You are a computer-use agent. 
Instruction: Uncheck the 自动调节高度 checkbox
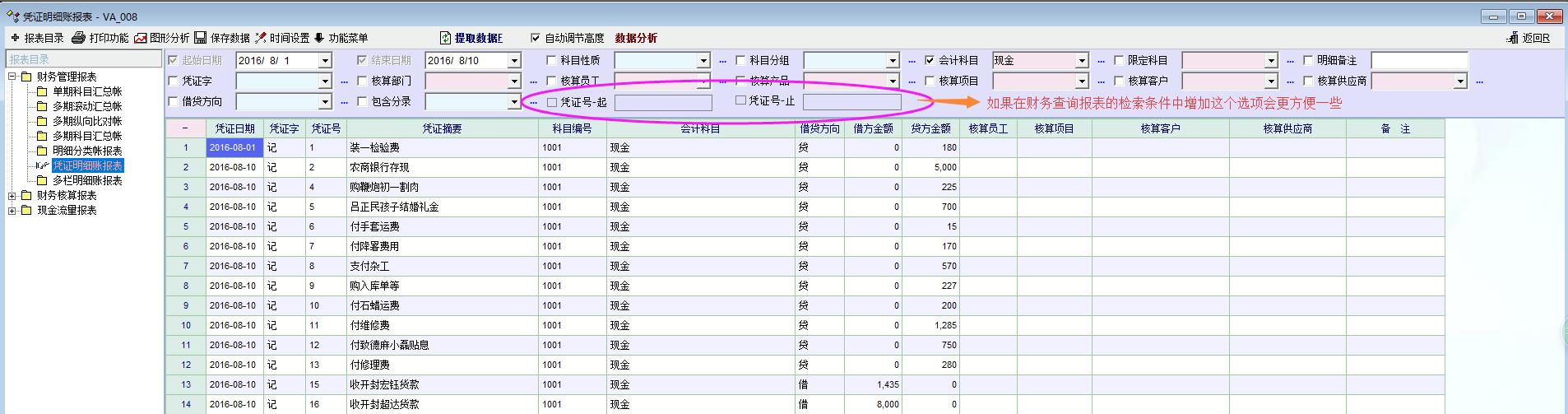tap(536, 38)
